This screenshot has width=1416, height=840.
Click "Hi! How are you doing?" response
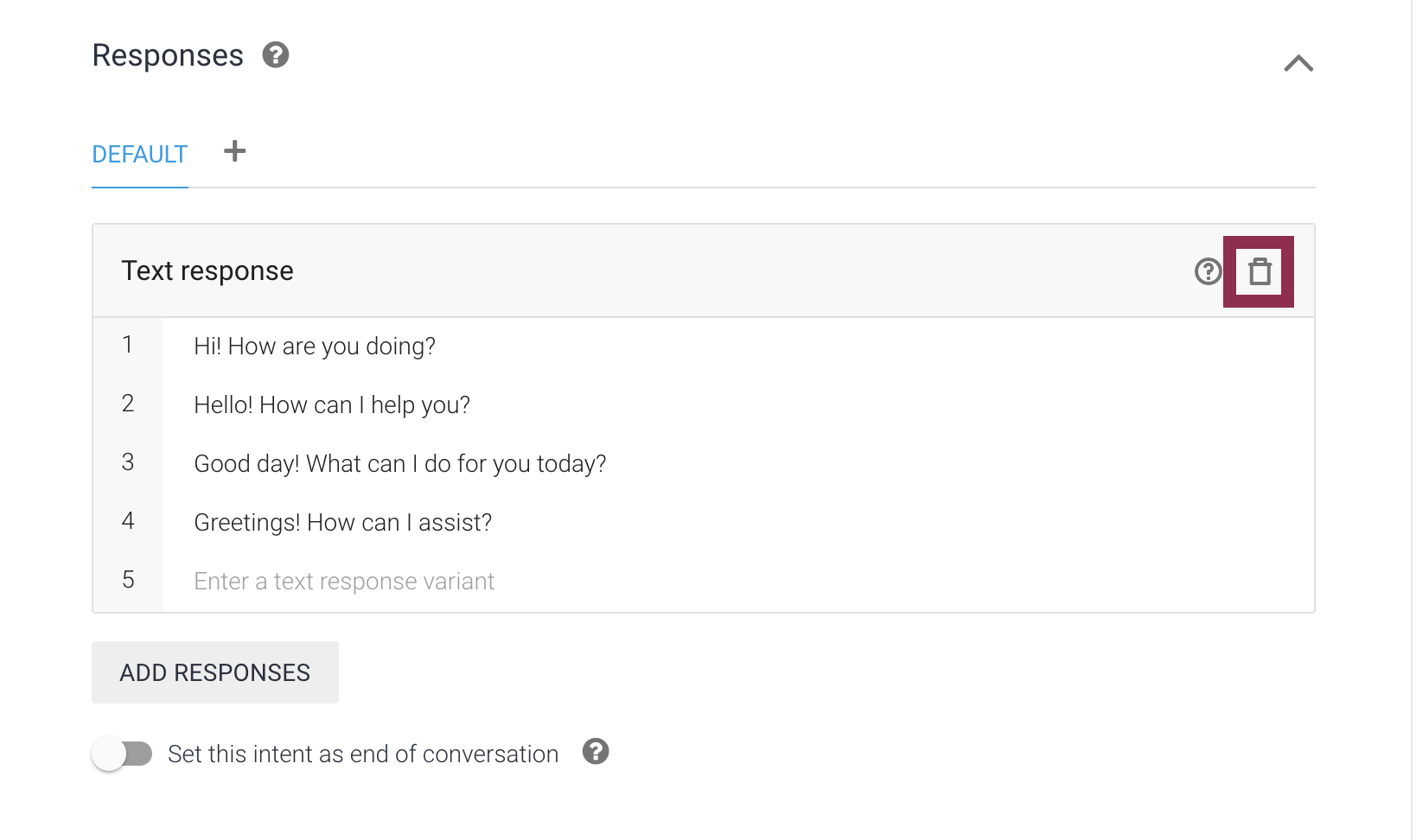point(315,347)
